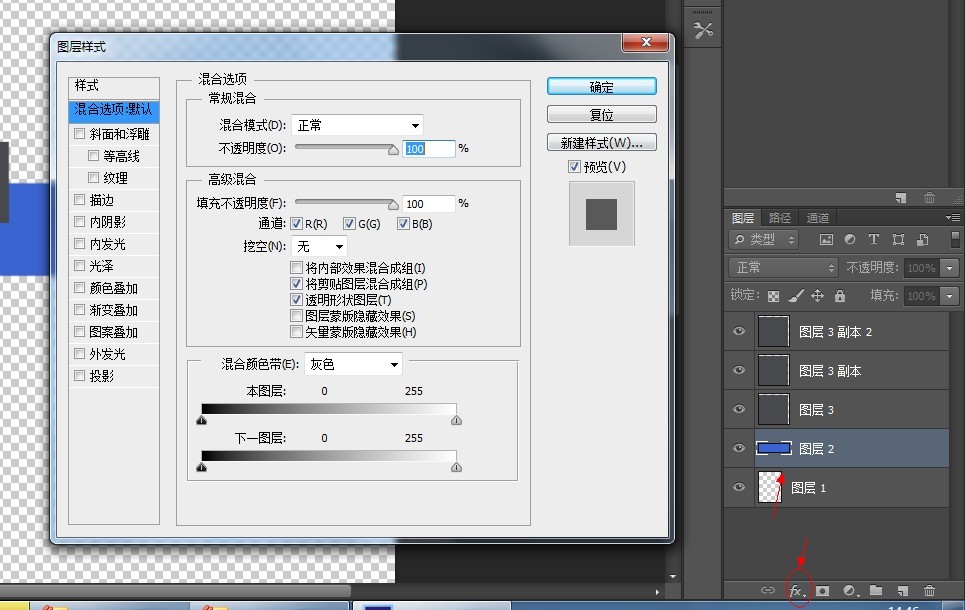The width and height of the screenshot is (965, 610).
Task: Open the Layers panel 正常 blend dropdown
Action: tap(783, 268)
